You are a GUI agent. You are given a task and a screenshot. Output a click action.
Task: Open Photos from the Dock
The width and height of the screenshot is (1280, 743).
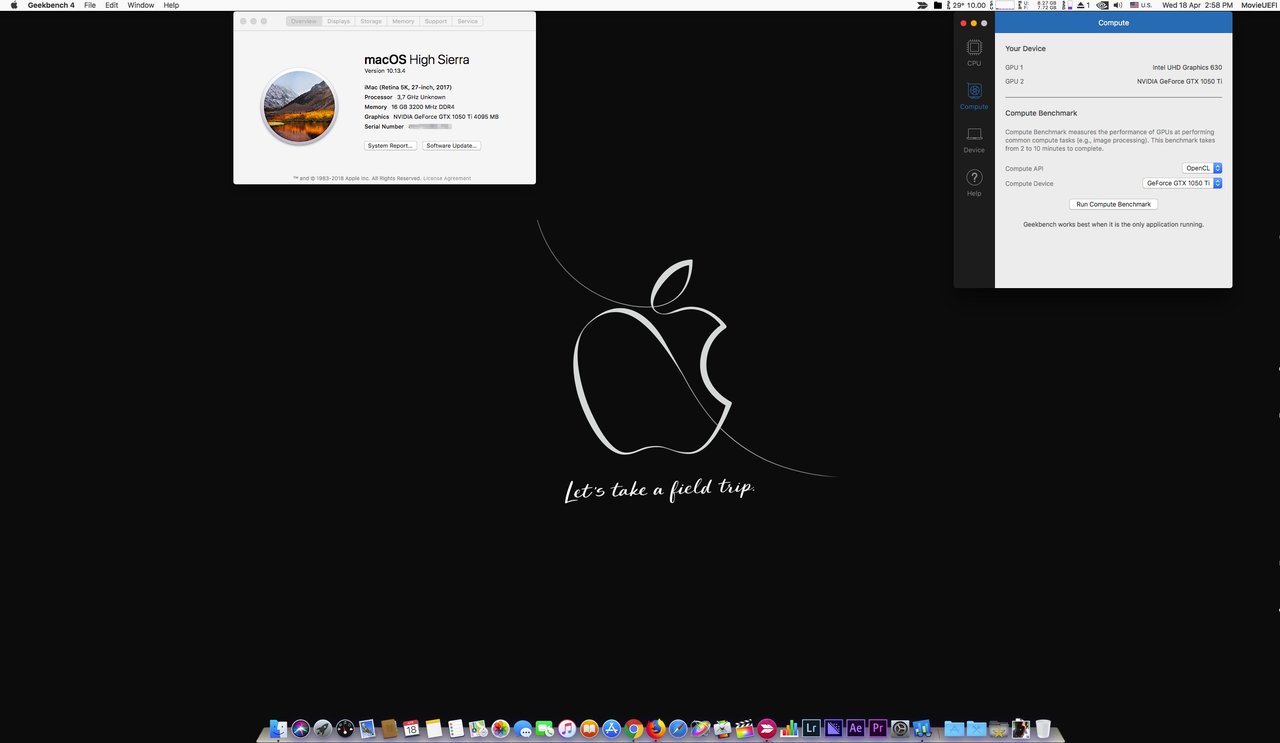(500, 729)
